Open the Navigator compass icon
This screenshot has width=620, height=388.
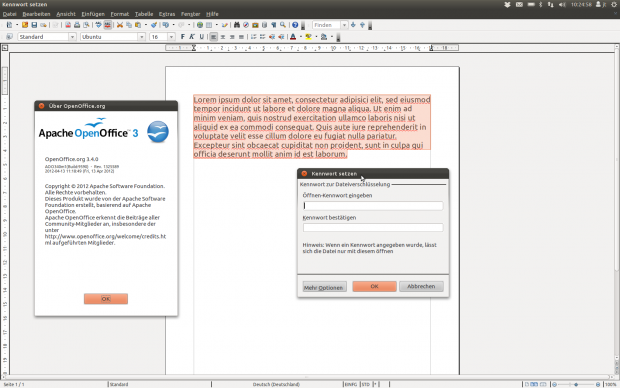pyautogui.click(x=246, y=25)
